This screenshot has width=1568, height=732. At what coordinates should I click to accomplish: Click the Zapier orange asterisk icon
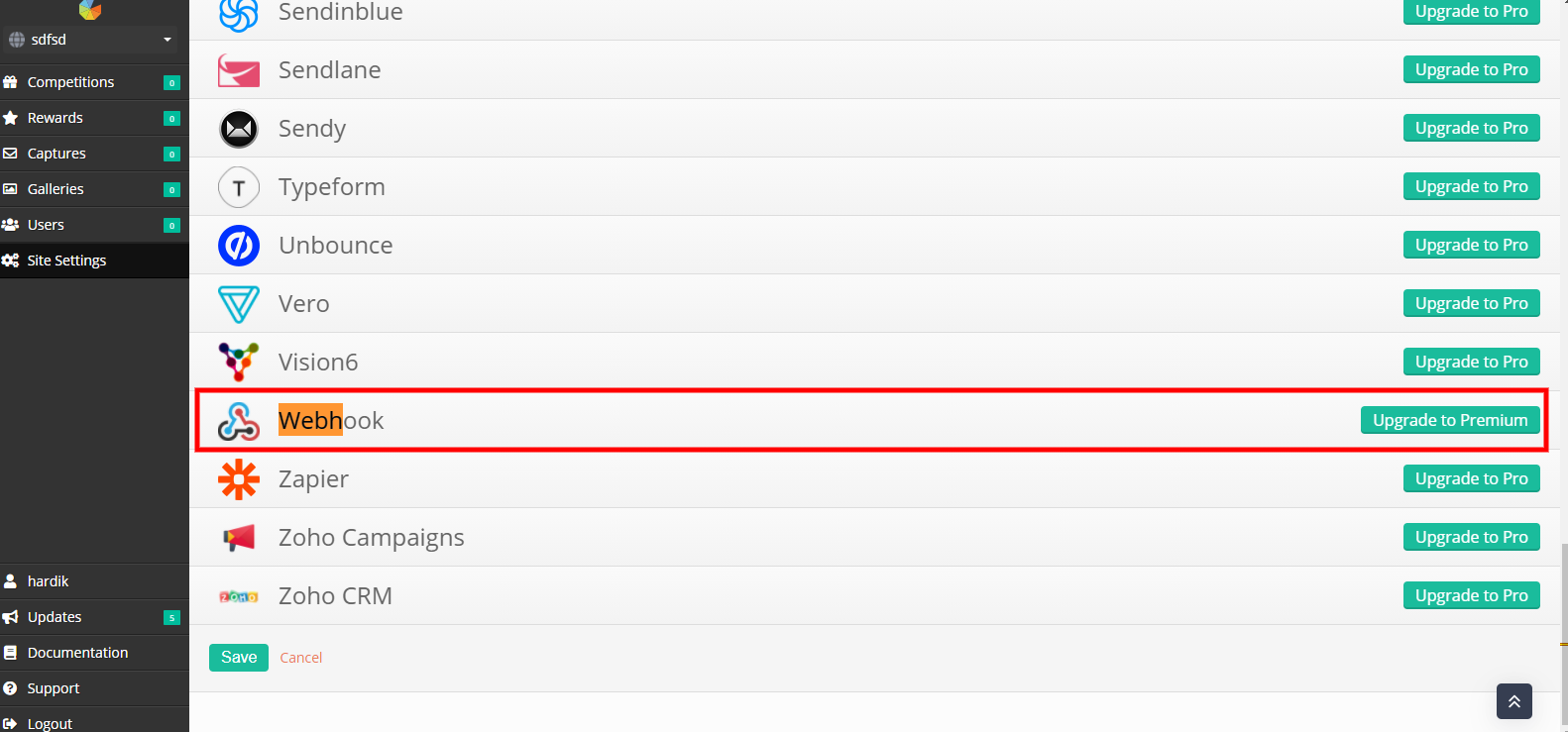pyautogui.click(x=239, y=479)
